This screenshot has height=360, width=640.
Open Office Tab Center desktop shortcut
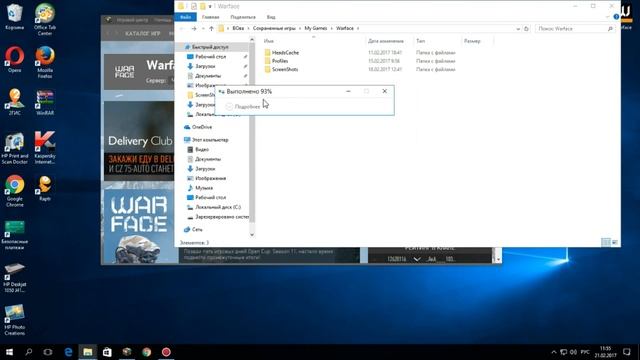(x=45, y=19)
